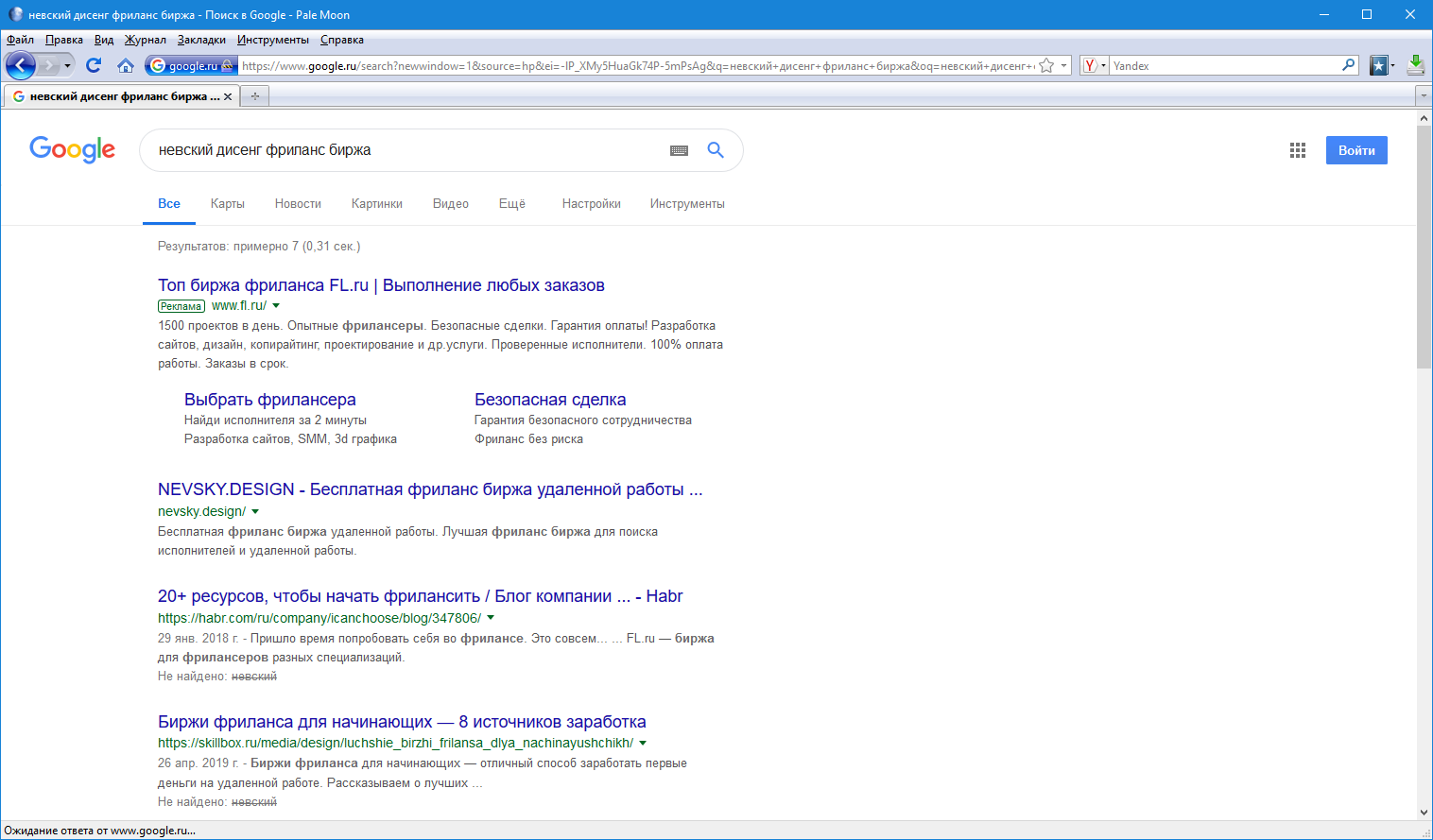Open the Выбрать фрилансера sitelink
This screenshot has width=1433, height=840.
tap(270, 400)
